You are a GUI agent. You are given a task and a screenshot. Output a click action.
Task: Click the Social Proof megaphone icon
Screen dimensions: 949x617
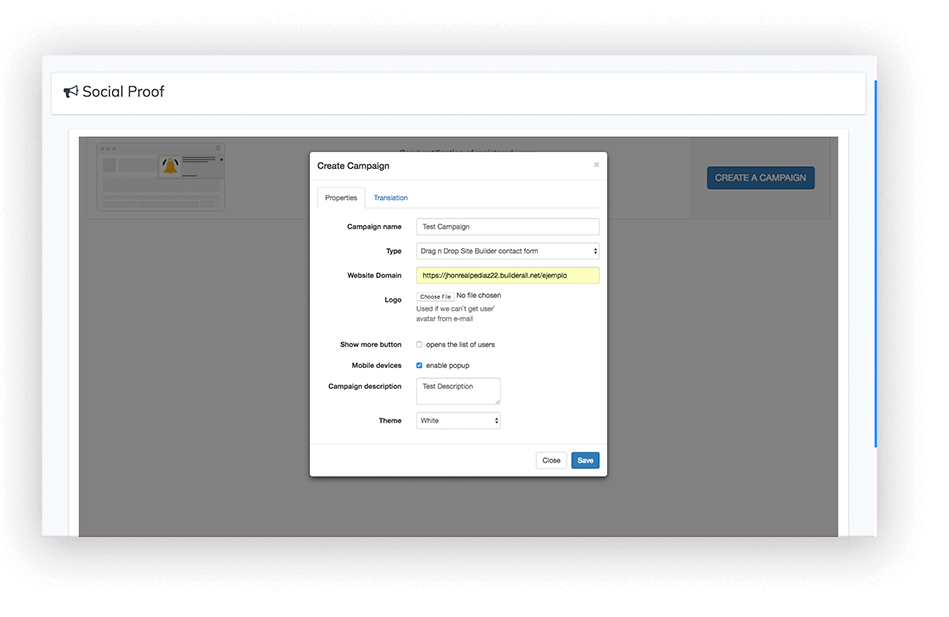click(70, 92)
